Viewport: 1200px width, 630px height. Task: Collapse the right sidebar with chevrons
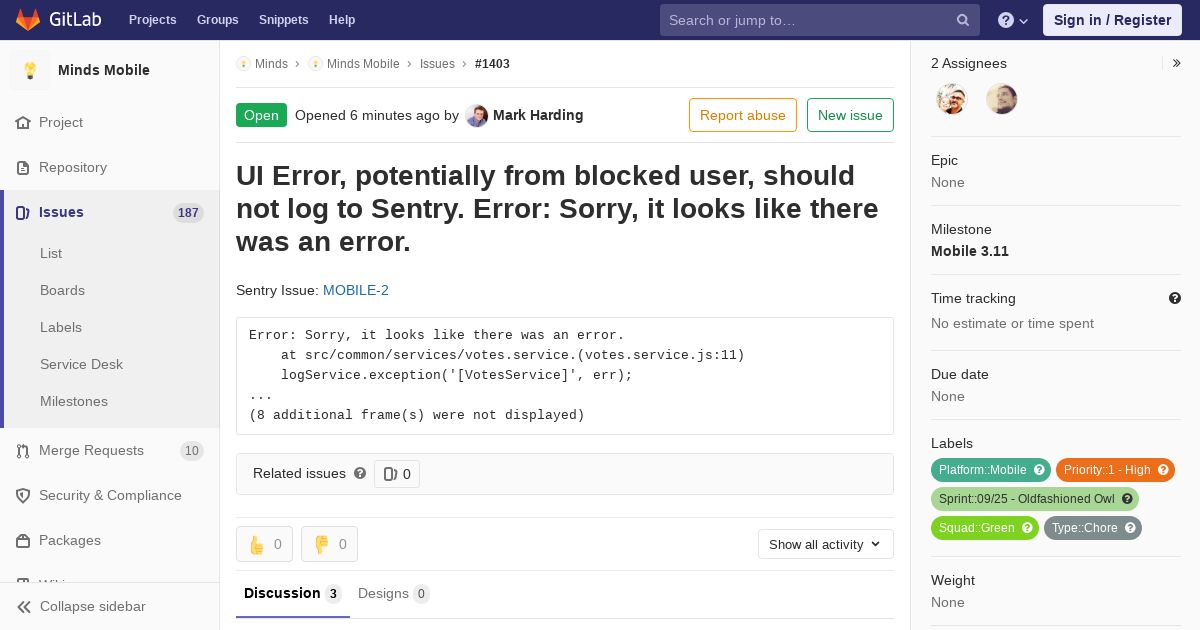(x=1177, y=63)
